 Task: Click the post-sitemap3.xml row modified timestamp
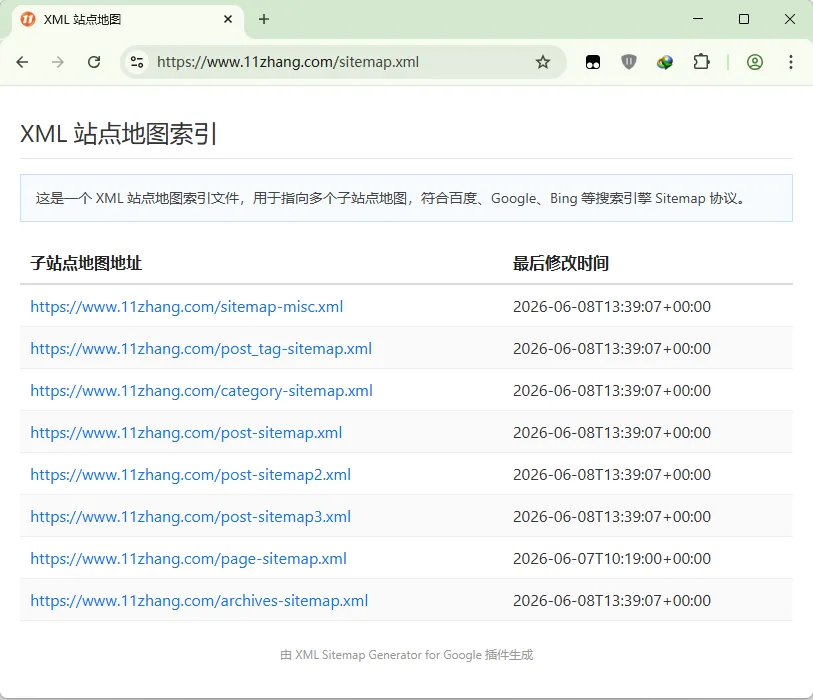612,516
